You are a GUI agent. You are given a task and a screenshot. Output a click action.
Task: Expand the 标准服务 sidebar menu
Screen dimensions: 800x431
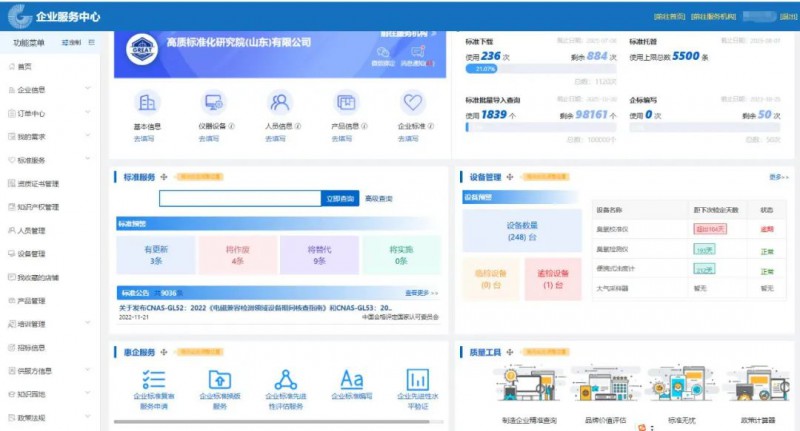point(50,160)
